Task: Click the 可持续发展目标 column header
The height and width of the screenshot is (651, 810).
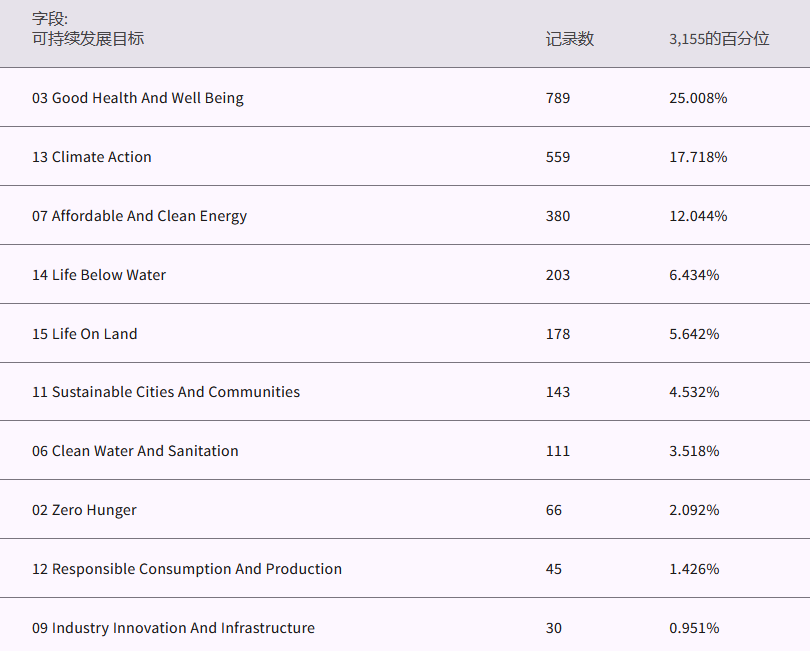Action: (88, 39)
